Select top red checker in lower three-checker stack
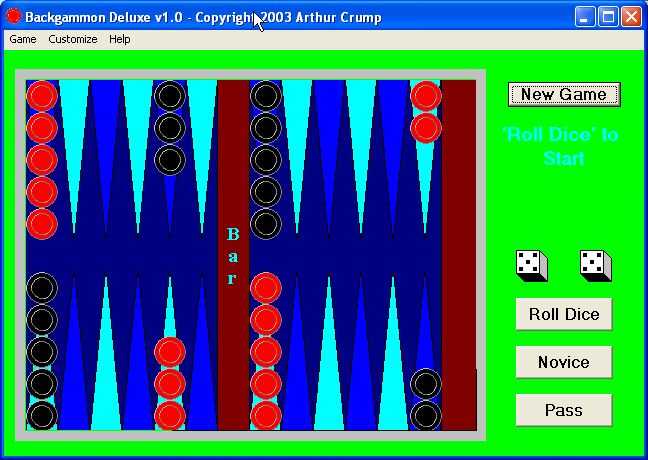This screenshot has width=648, height=460. (x=170, y=352)
